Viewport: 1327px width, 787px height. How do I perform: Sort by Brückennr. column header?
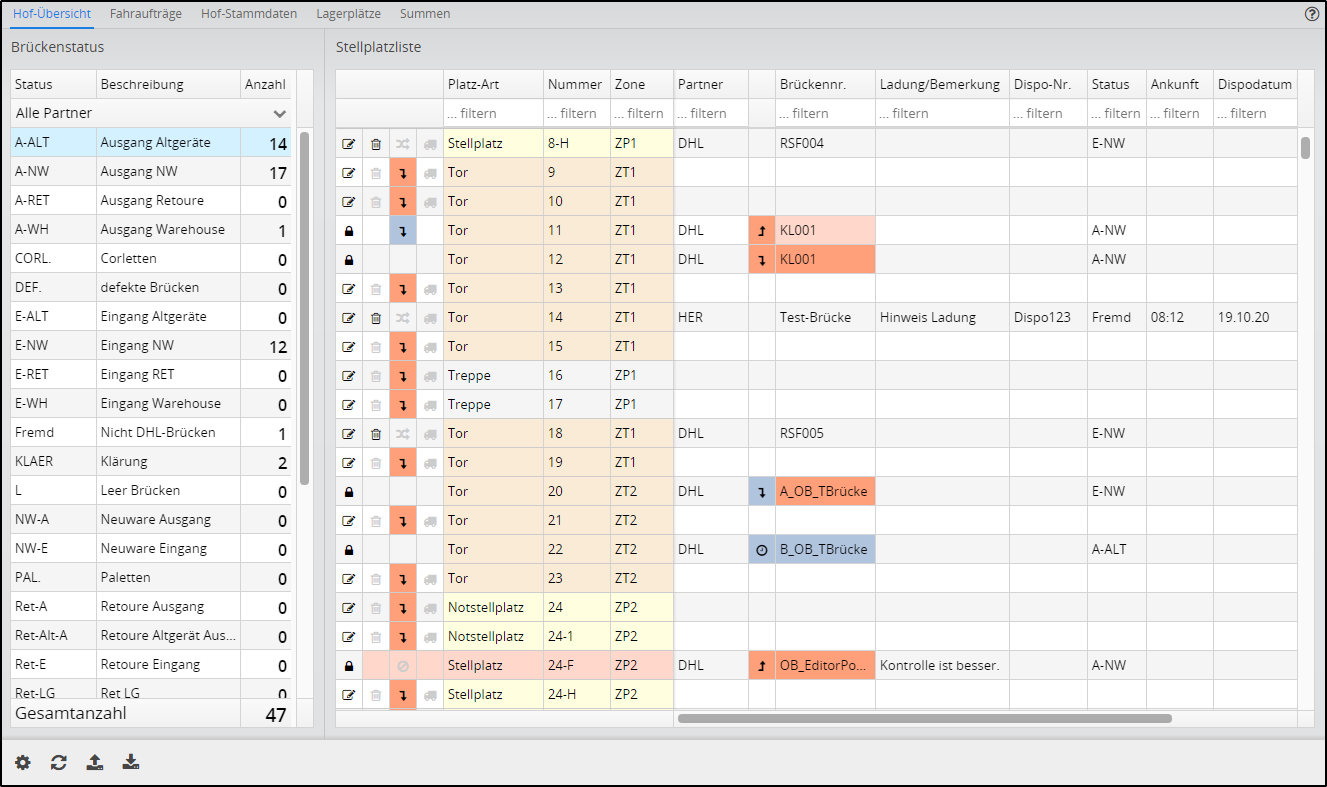(x=826, y=84)
